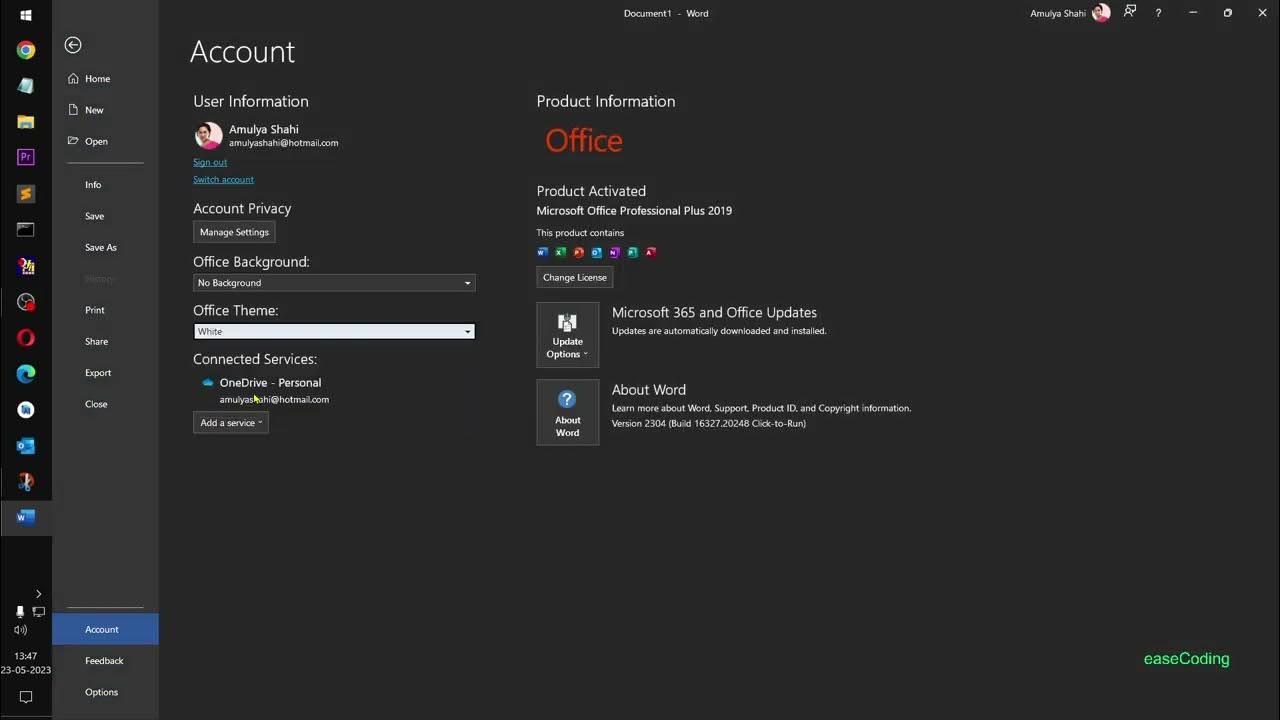The width and height of the screenshot is (1280, 720).
Task: Click the clock showing 13:47
Action: point(26,656)
